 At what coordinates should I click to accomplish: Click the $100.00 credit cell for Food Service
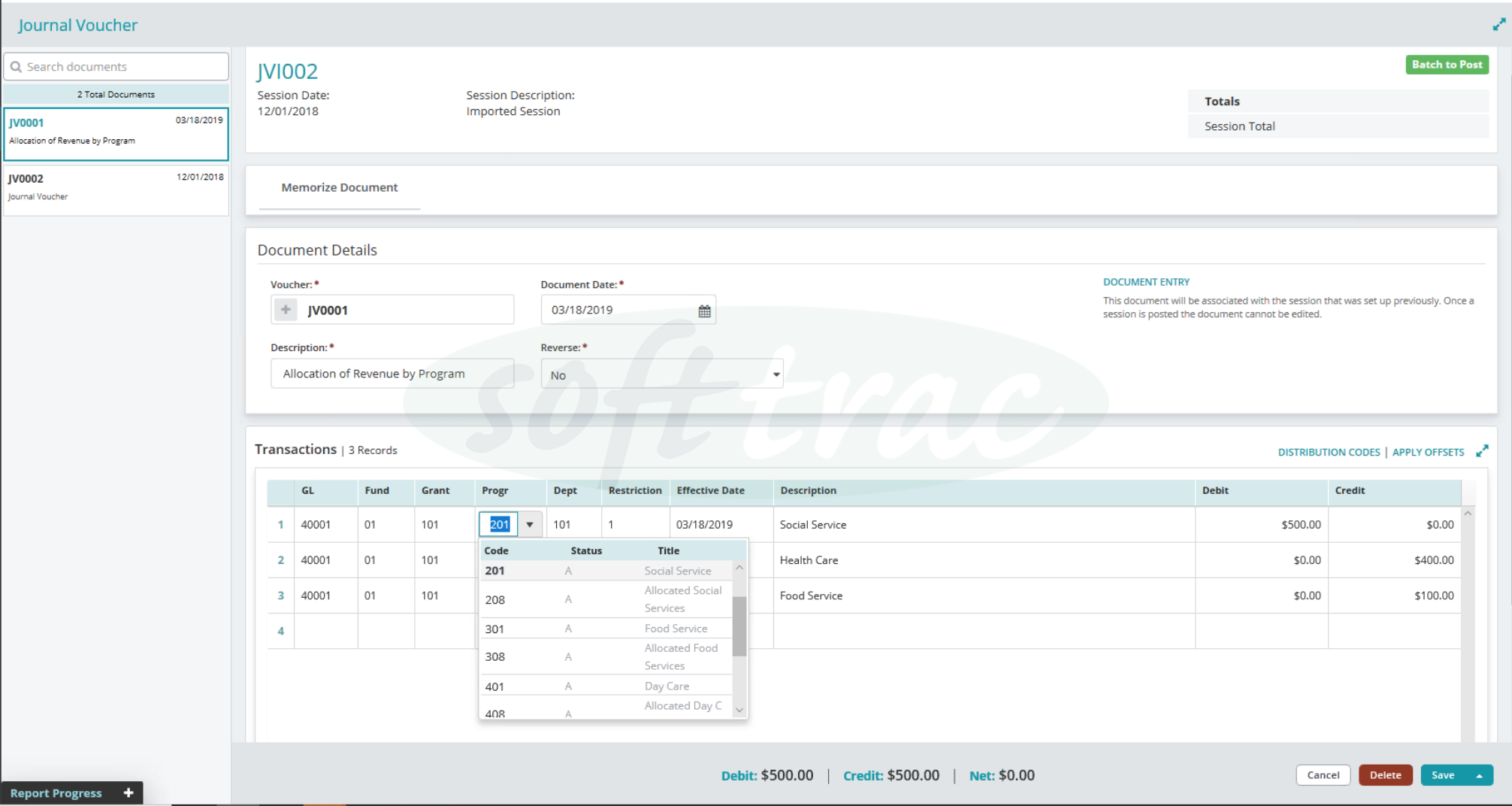1394,595
